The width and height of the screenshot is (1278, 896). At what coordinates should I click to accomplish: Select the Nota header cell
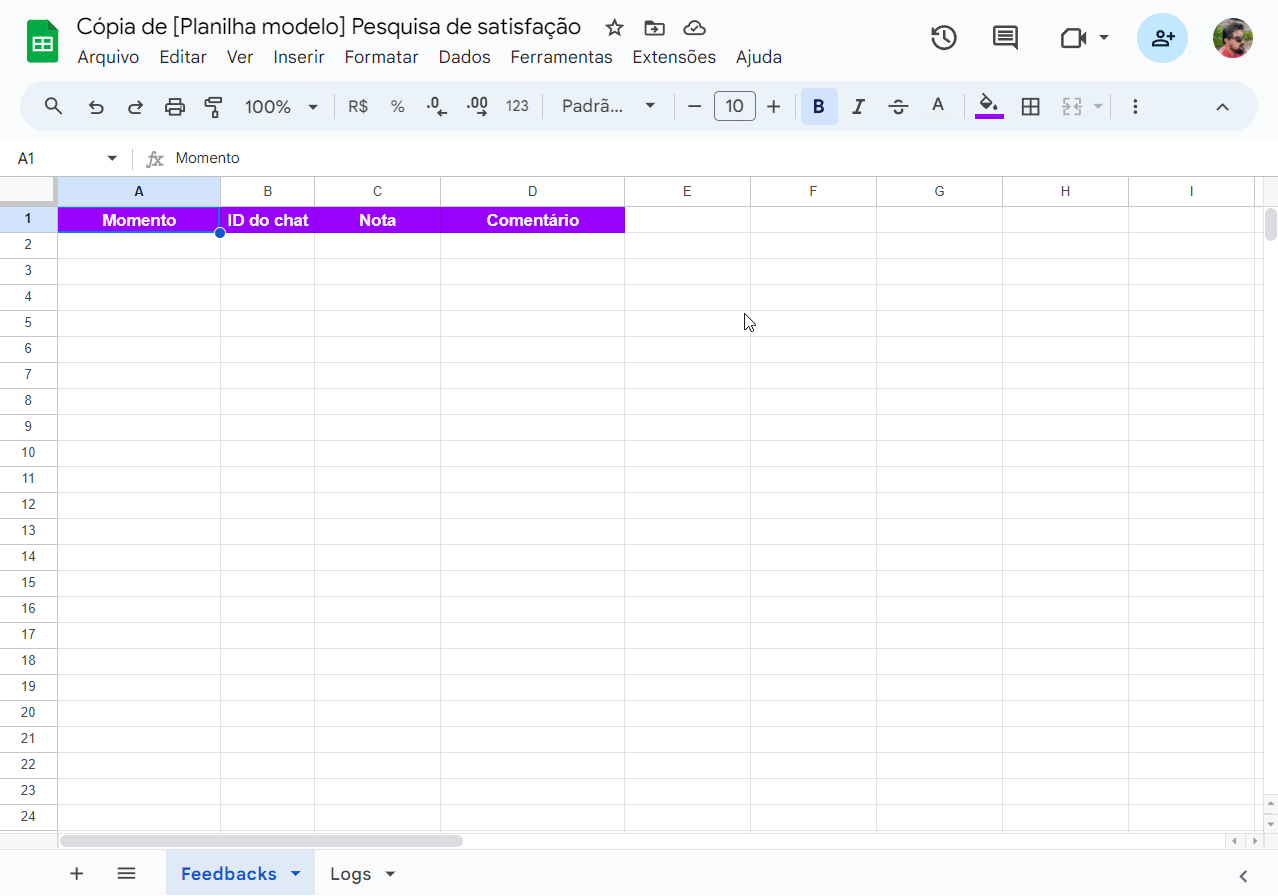click(377, 220)
